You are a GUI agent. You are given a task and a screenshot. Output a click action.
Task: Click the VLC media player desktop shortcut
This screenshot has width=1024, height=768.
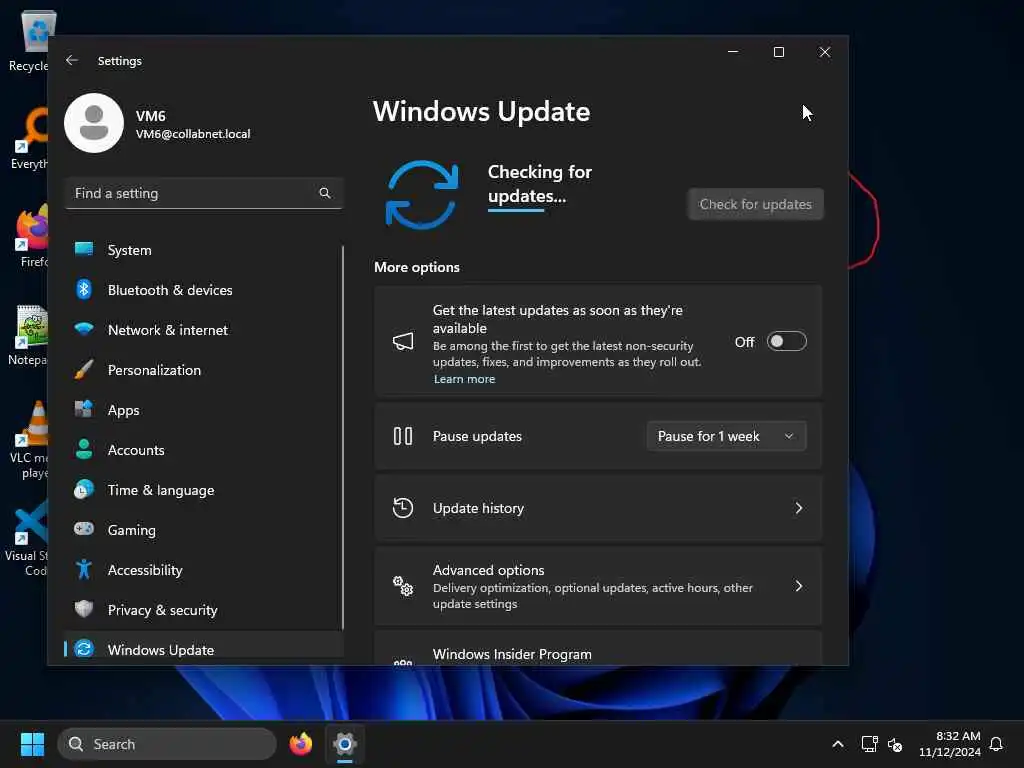(29, 440)
